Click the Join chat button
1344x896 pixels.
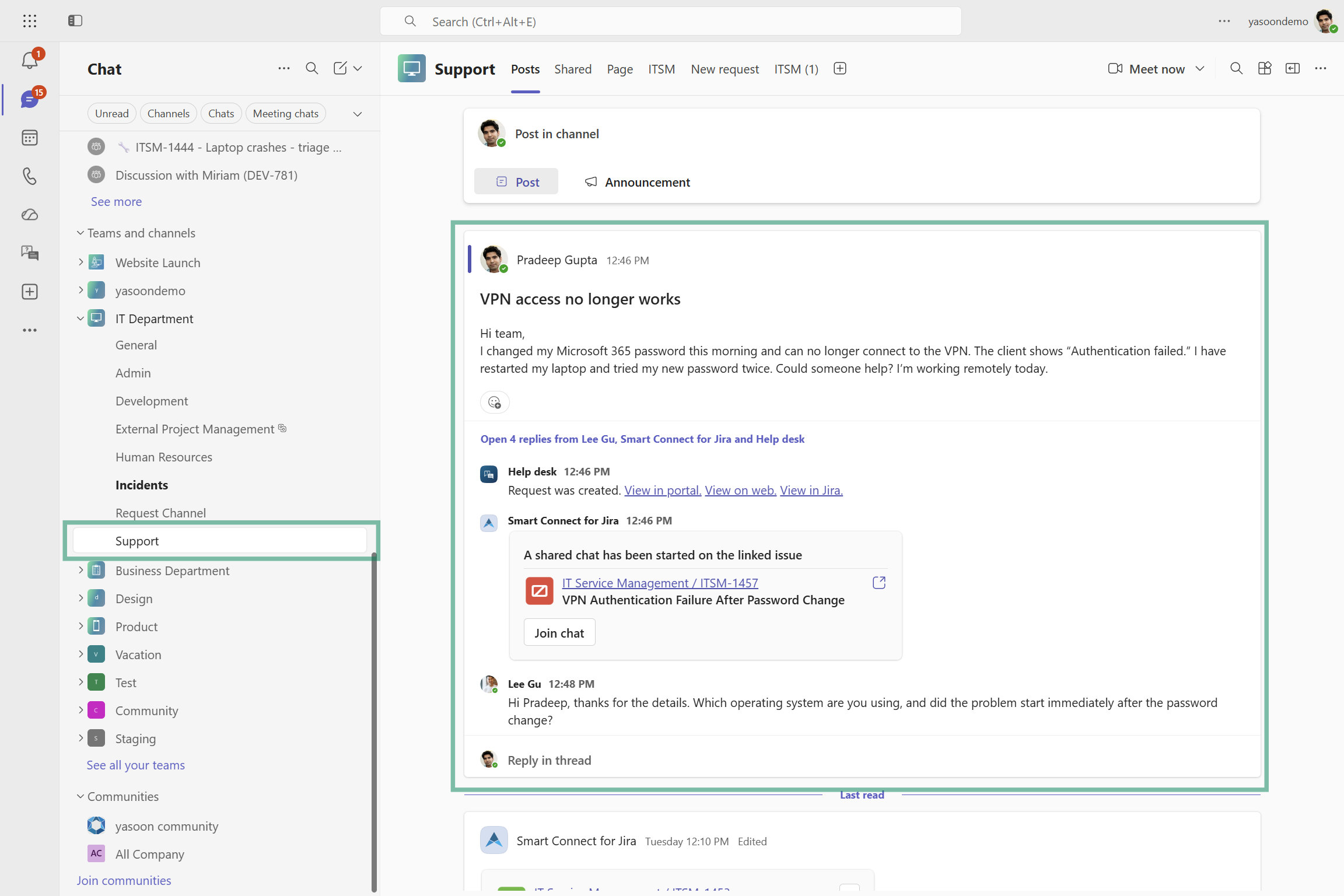click(x=559, y=632)
